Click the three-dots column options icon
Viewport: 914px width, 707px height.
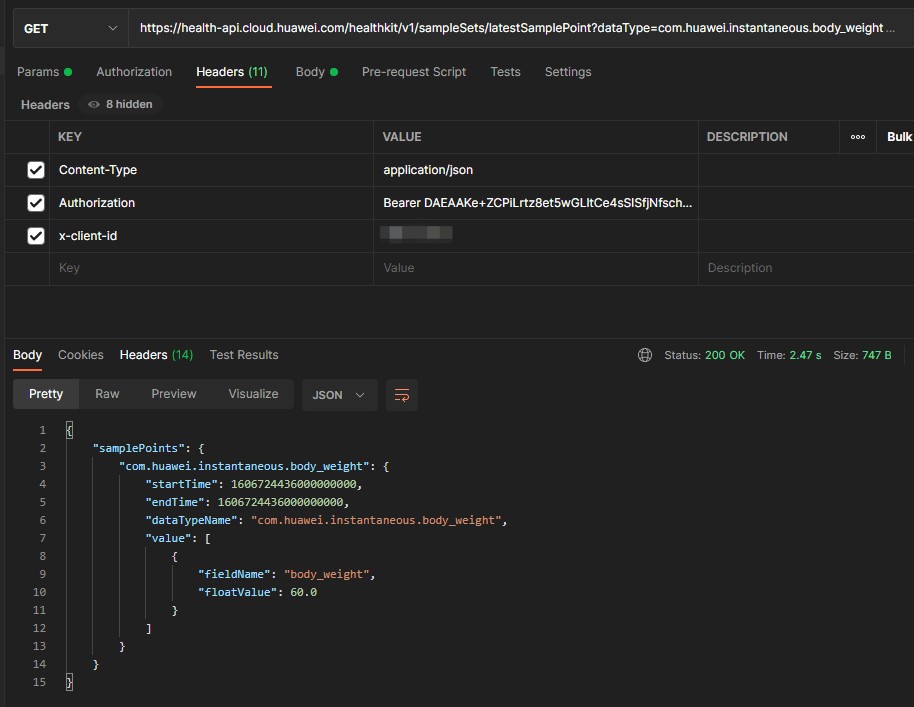[857, 137]
